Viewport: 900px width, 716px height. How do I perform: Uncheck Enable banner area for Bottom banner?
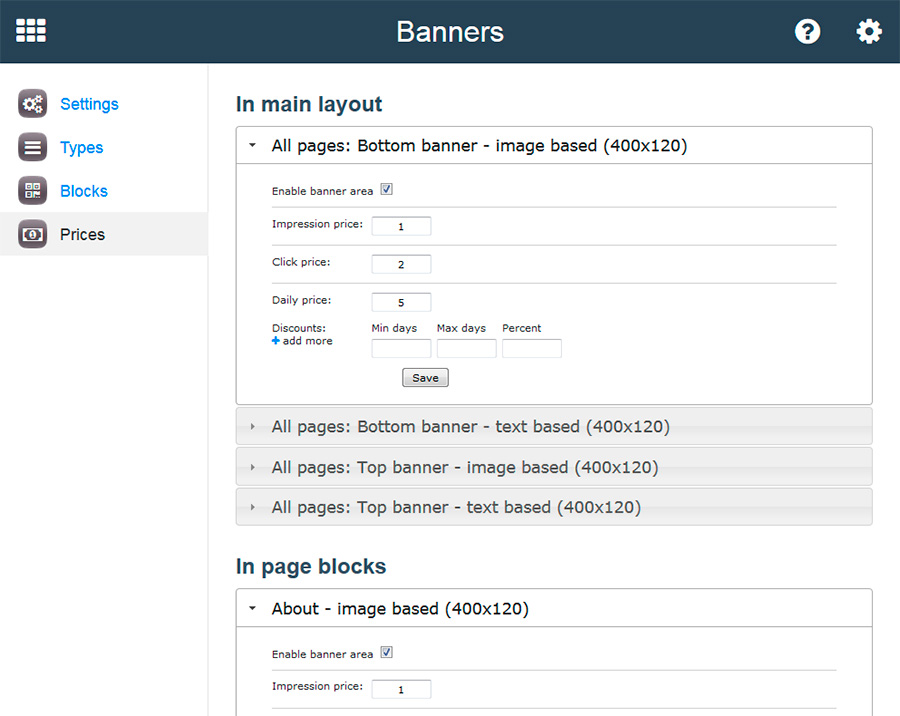(x=387, y=190)
